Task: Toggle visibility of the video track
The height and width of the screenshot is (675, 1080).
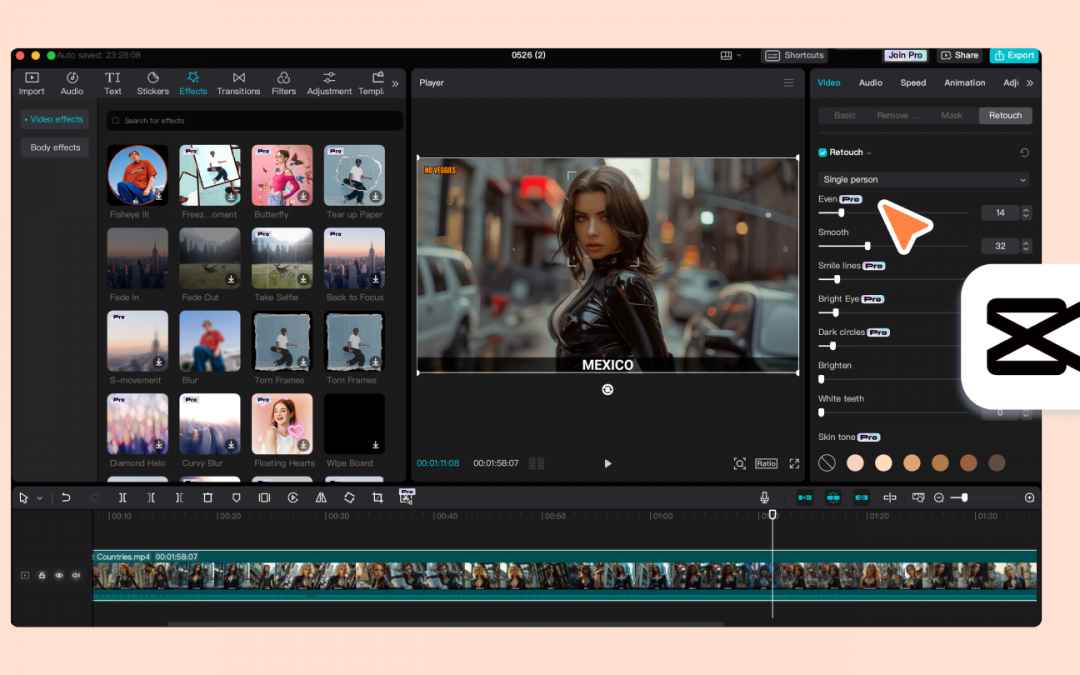Action: click(59, 575)
